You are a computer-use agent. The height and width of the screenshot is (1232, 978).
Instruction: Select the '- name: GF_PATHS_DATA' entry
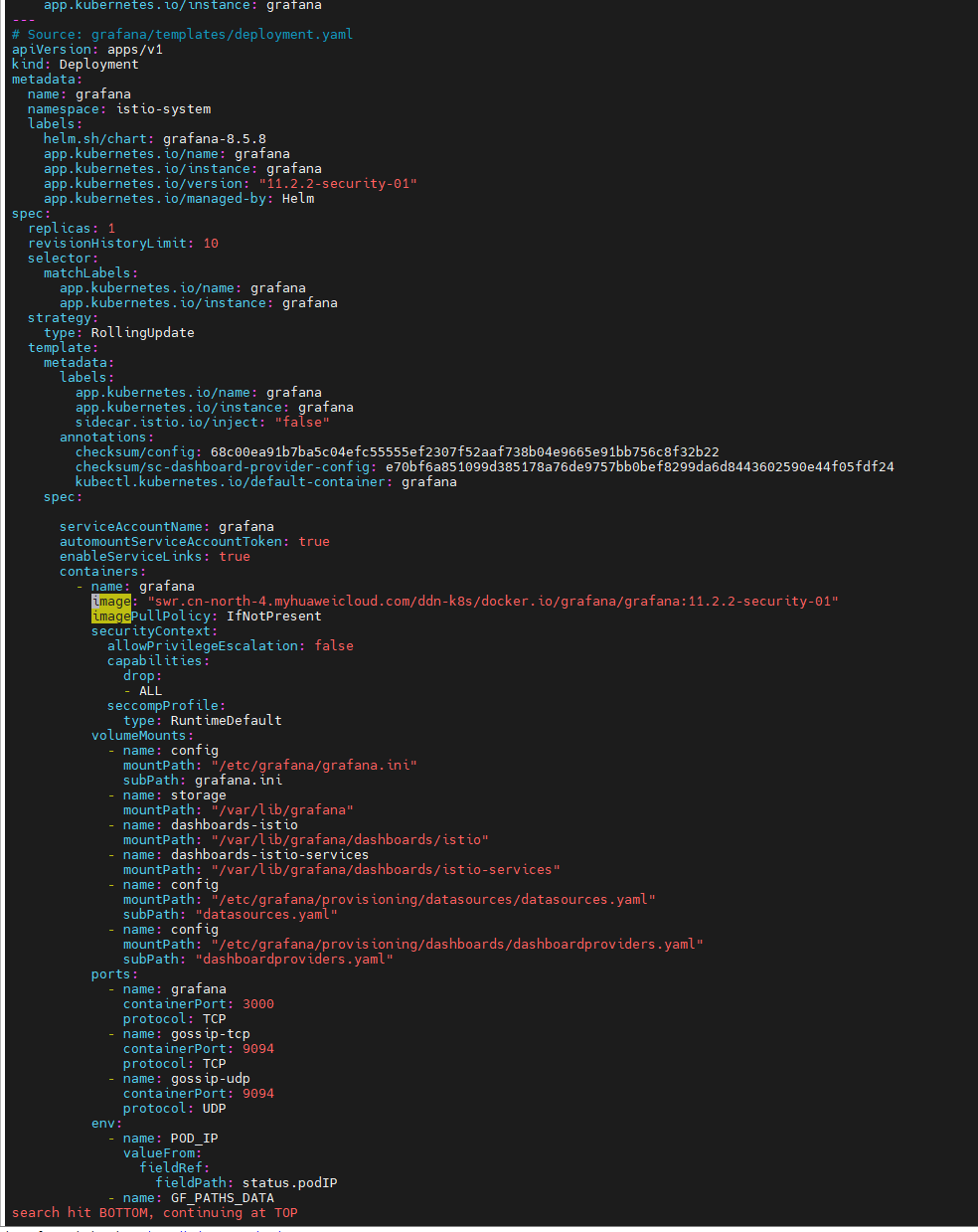click(191, 1197)
